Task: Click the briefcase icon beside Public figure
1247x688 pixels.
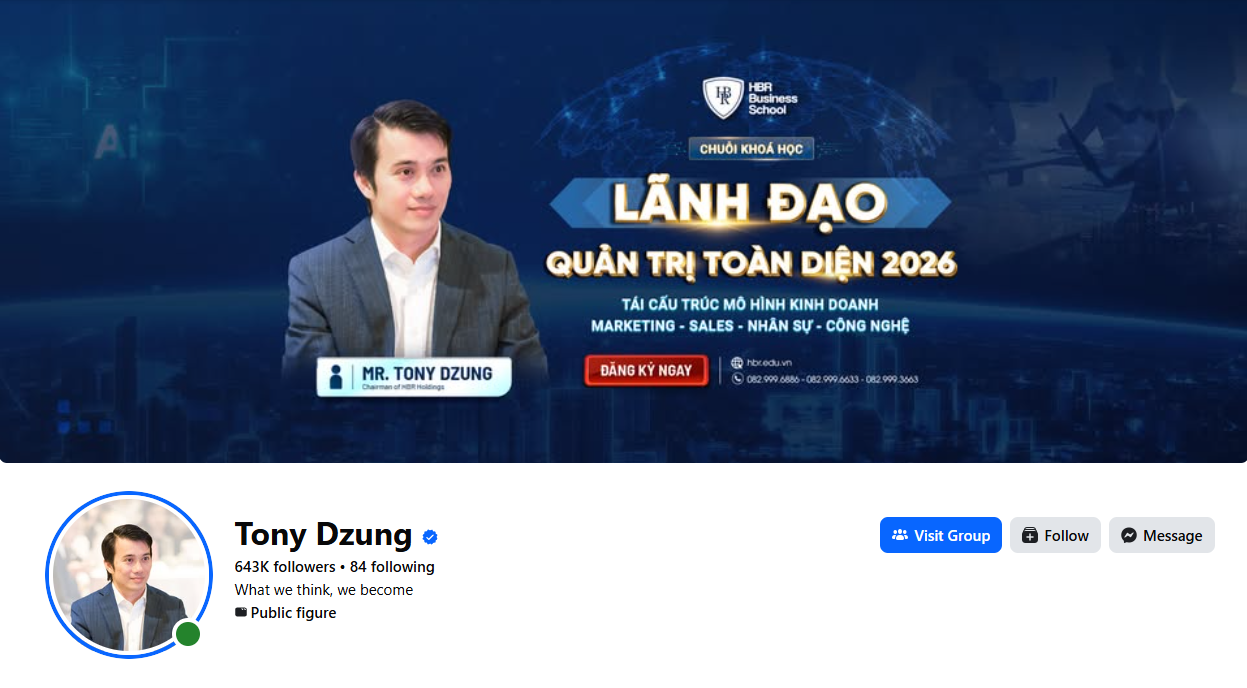Action: [241, 612]
